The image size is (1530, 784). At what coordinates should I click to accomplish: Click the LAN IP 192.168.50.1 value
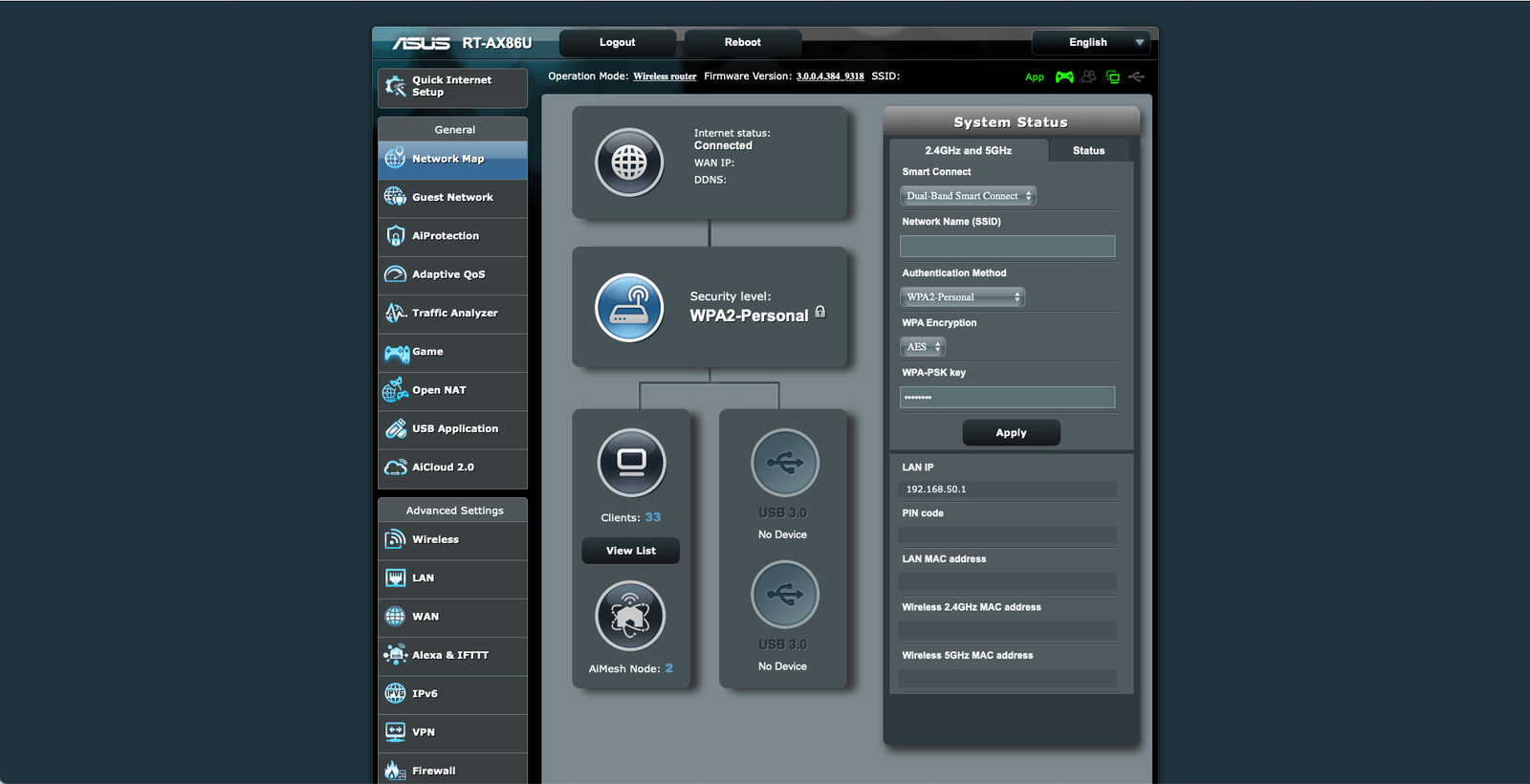(x=1007, y=490)
